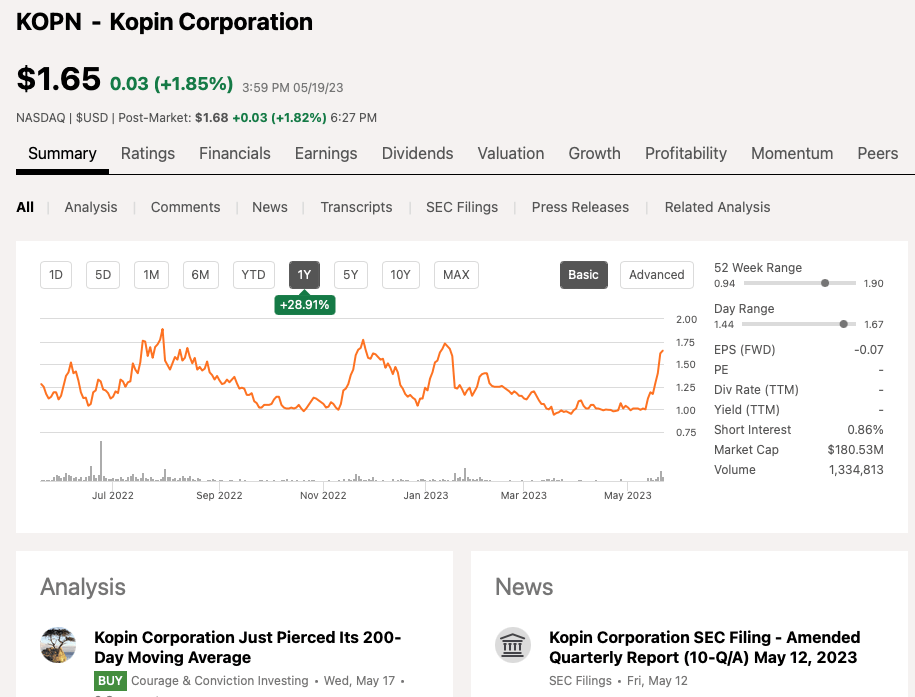Click the SEC Filings building icon
915x697 pixels.
[513, 645]
